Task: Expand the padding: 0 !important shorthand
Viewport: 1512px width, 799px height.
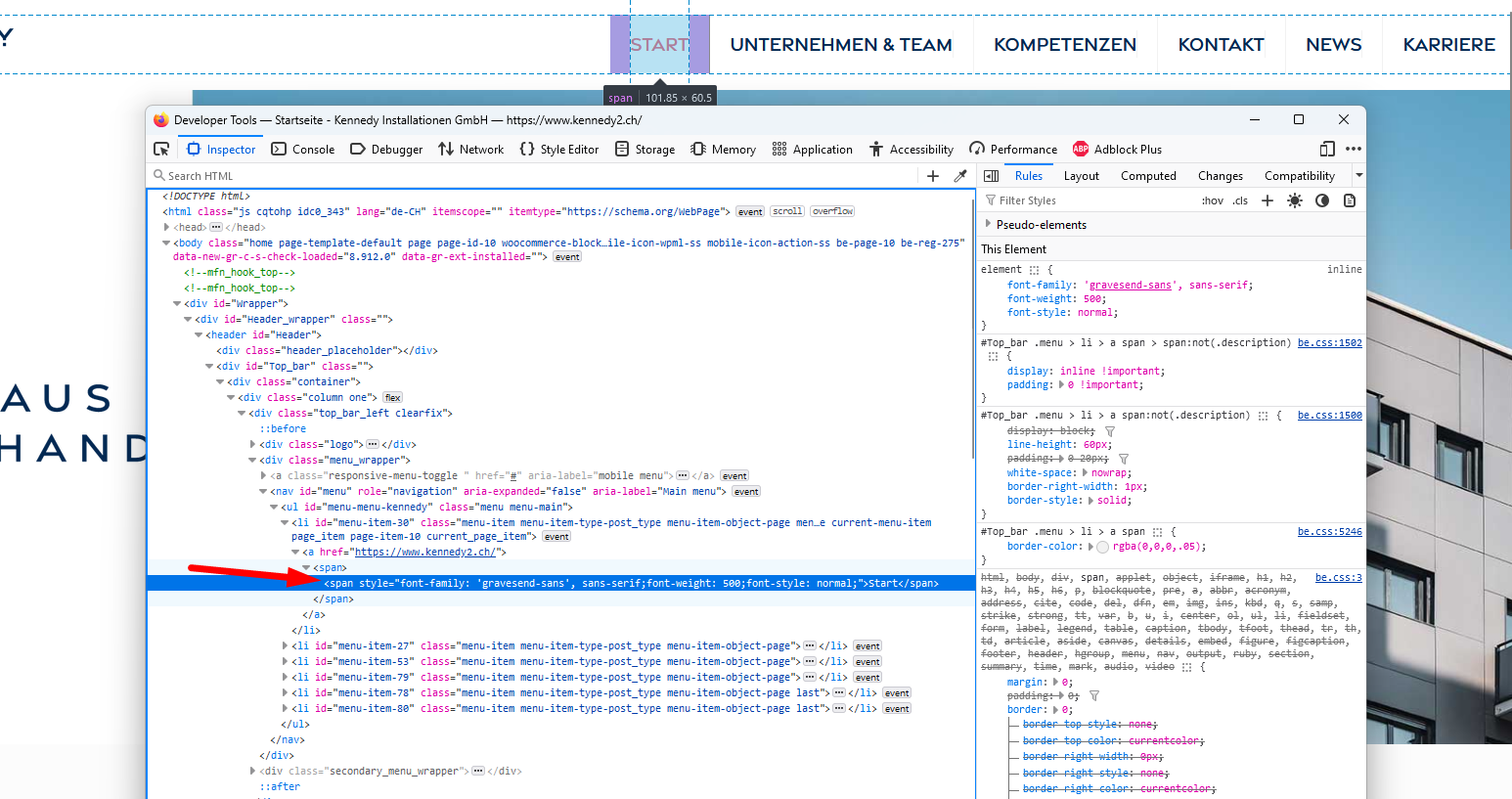Action: 1063,385
